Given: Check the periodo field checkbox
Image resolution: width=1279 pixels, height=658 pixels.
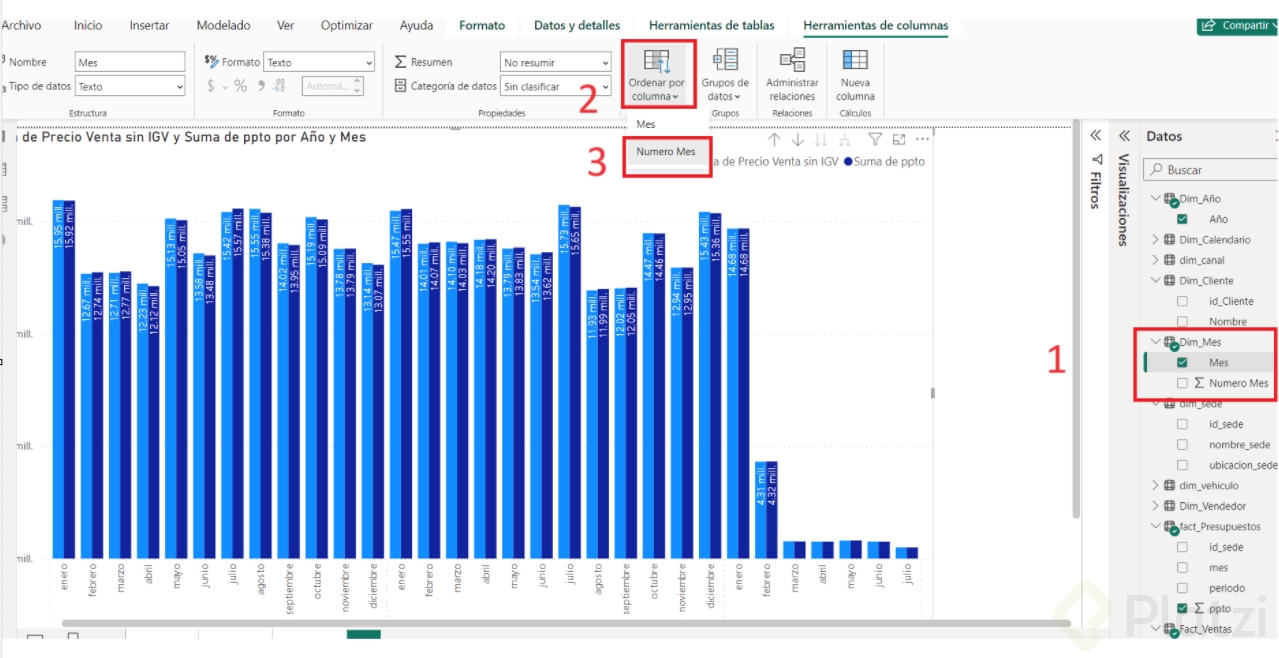Looking at the screenshot, I should (x=1183, y=588).
